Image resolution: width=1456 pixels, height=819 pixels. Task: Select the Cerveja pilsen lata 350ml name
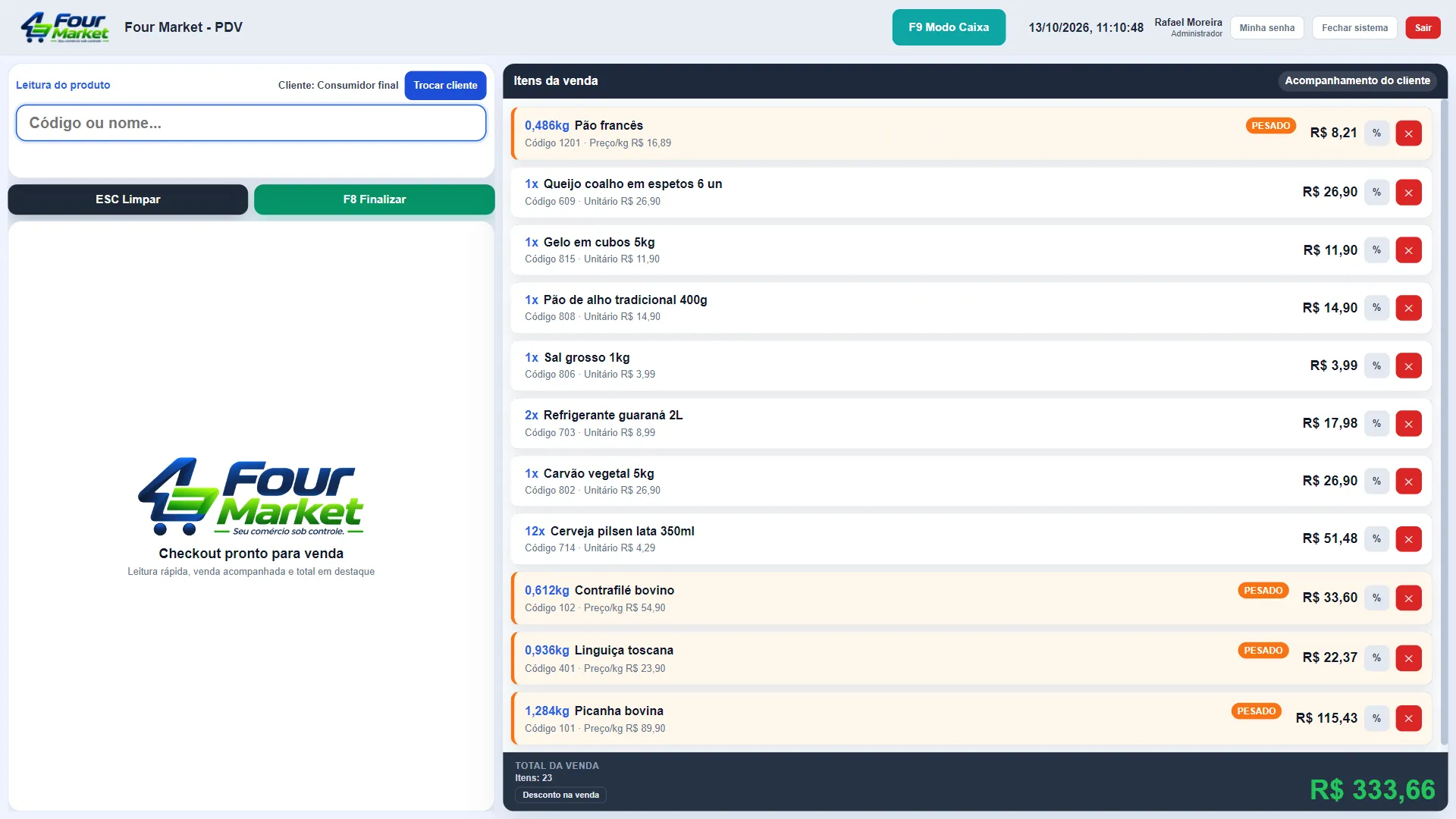pyautogui.click(x=622, y=531)
